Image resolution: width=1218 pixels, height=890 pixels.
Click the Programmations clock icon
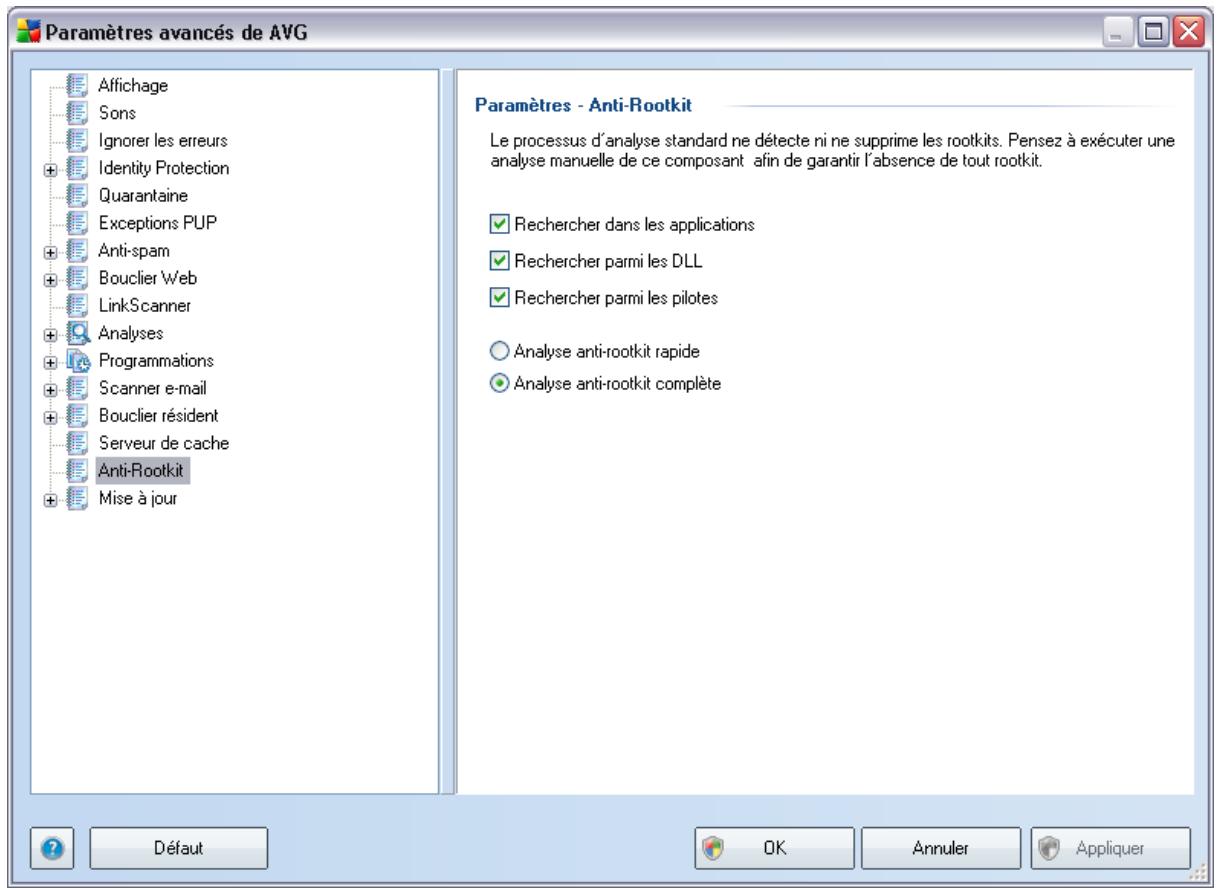[78, 359]
